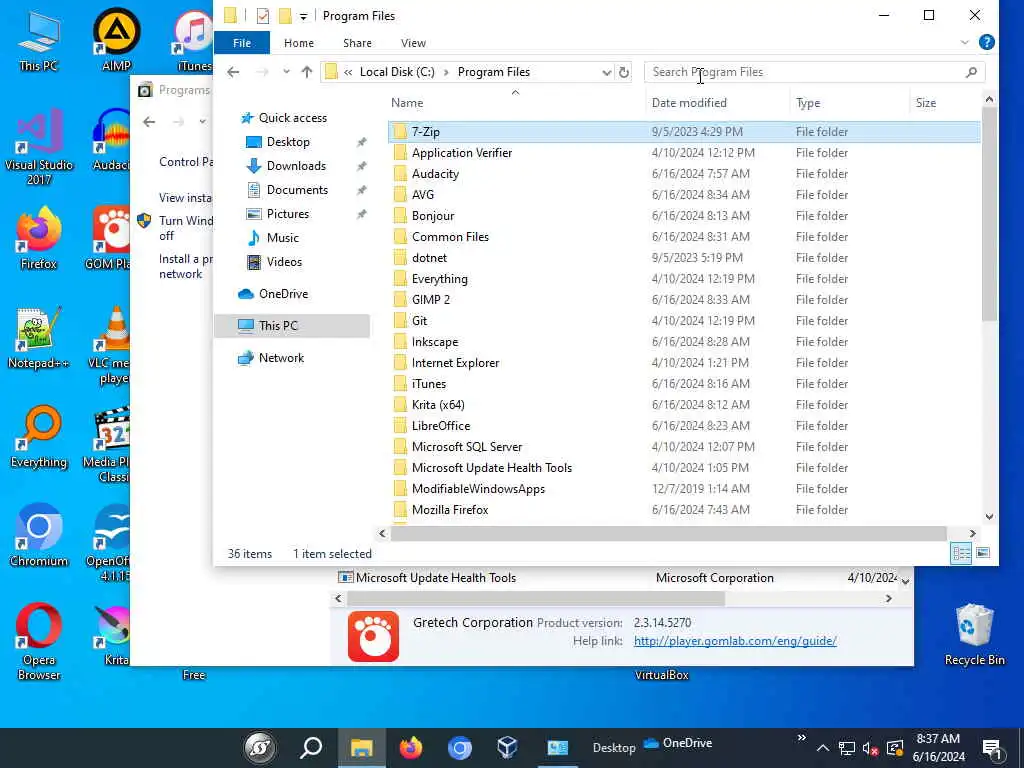Click the Local Disk (C:) breadcrumb
The width and height of the screenshot is (1024, 768).
pos(397,72)
